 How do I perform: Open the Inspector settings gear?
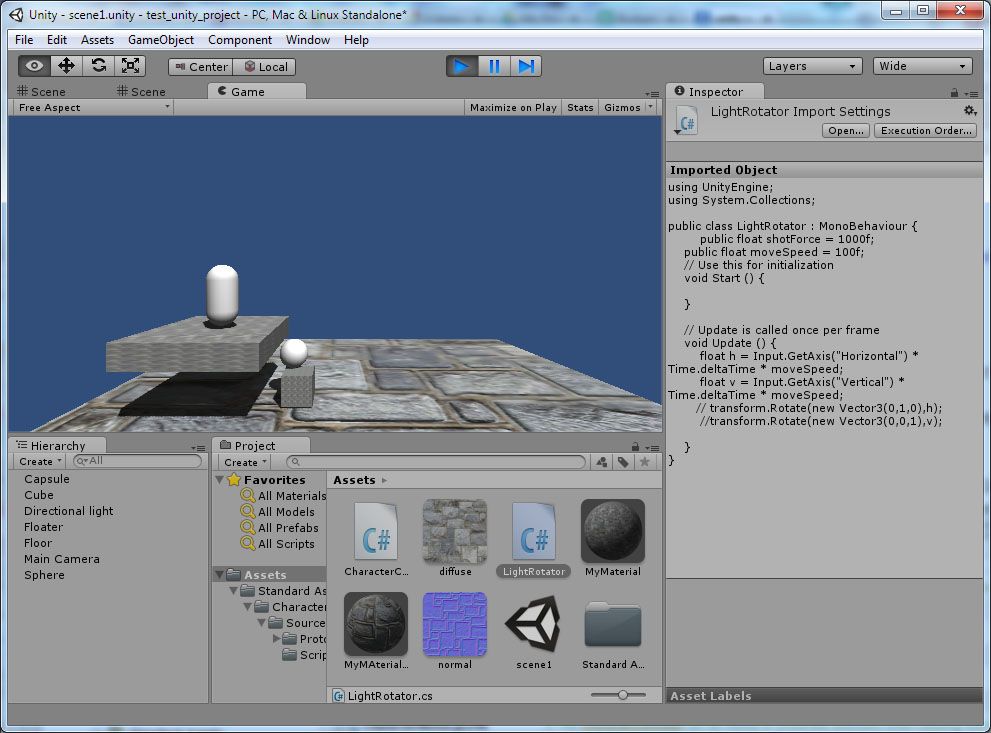pos(970,111)
